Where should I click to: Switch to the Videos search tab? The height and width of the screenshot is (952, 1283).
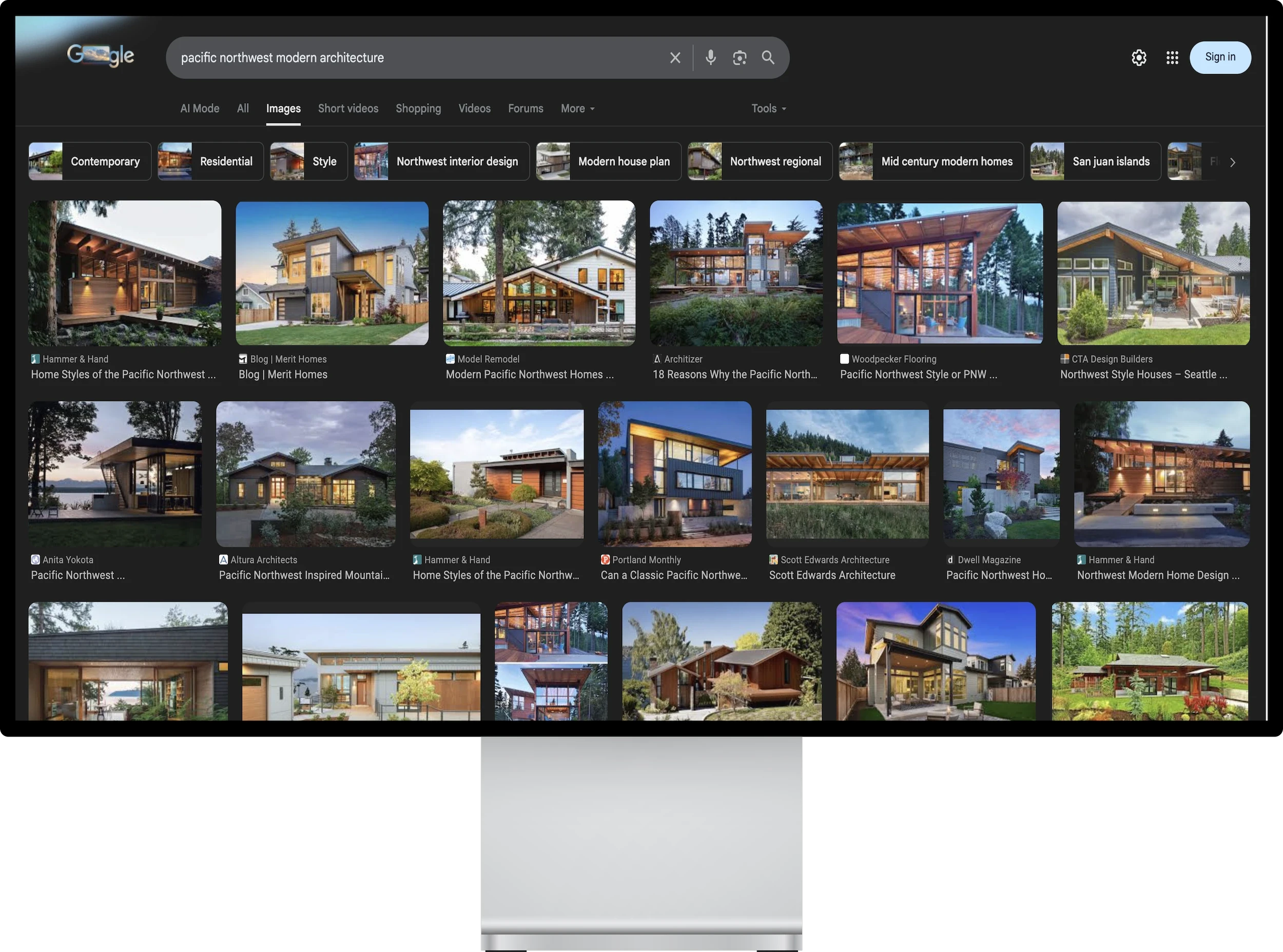point(474,108)
